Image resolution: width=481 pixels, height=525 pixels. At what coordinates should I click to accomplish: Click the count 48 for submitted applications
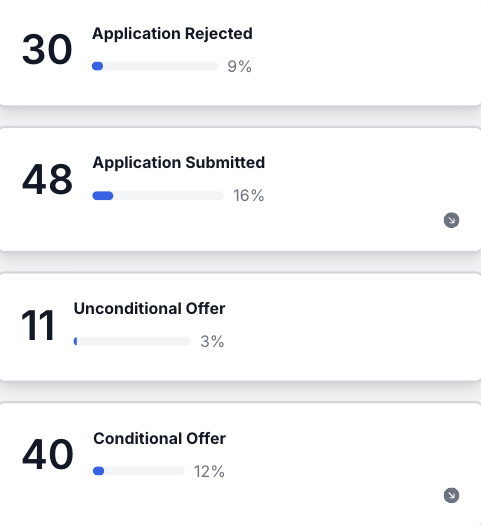tap(47, 179)
